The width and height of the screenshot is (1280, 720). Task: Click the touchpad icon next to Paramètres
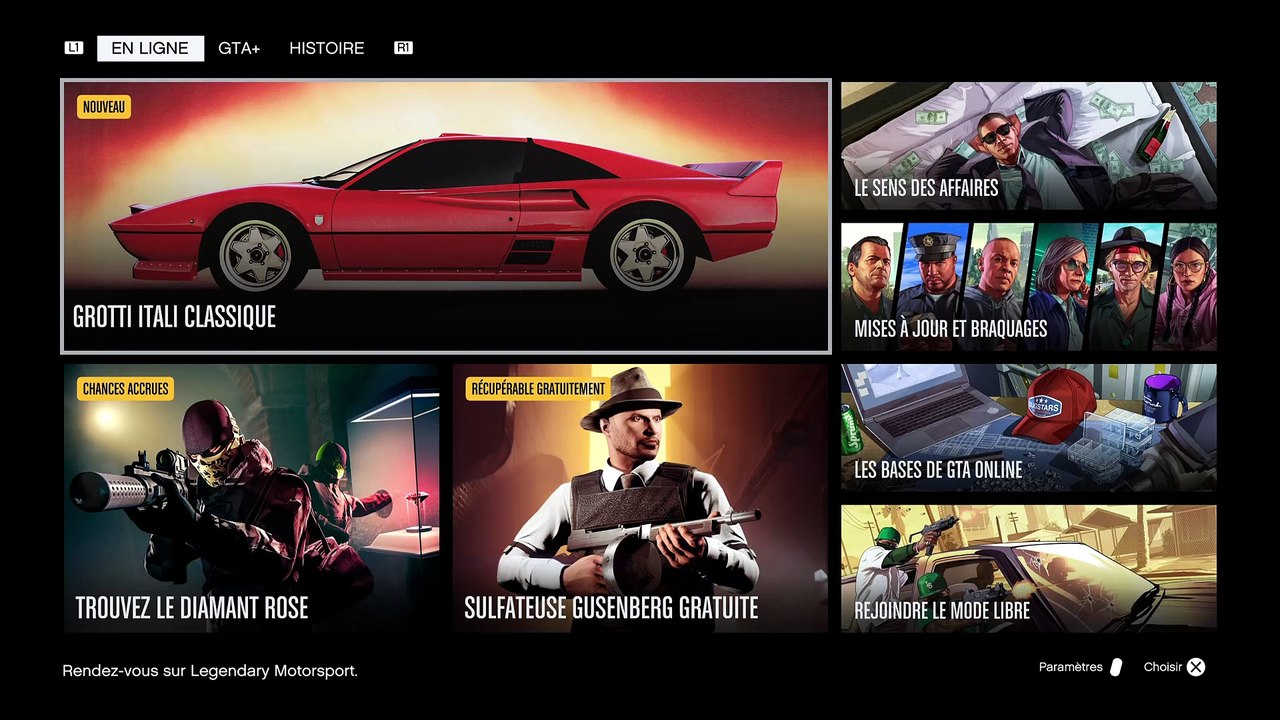click(1116, 667)
